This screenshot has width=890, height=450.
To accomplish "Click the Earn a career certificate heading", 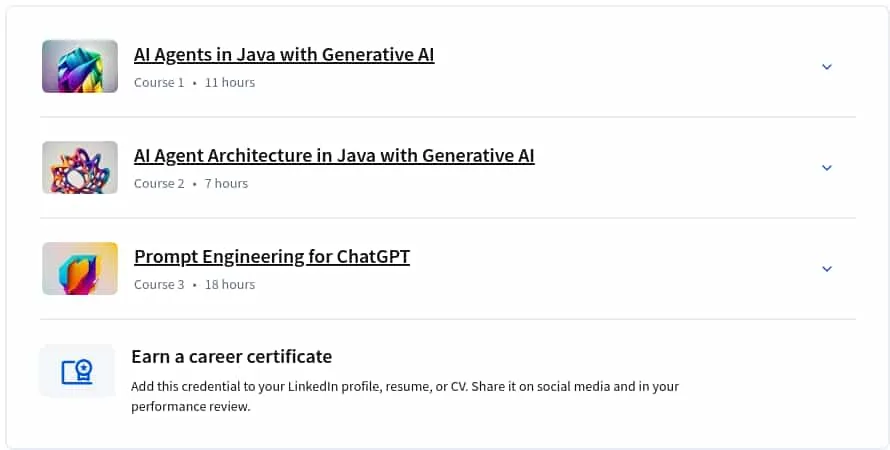I will pyautogui.click(x=232, y=356).
